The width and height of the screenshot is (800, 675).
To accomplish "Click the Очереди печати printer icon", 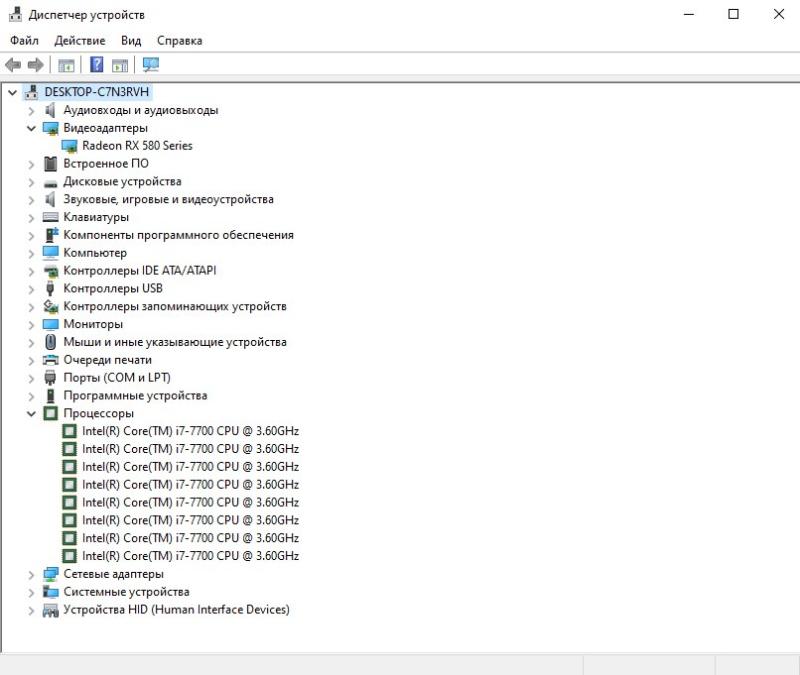I will click(x=51, y=360).
